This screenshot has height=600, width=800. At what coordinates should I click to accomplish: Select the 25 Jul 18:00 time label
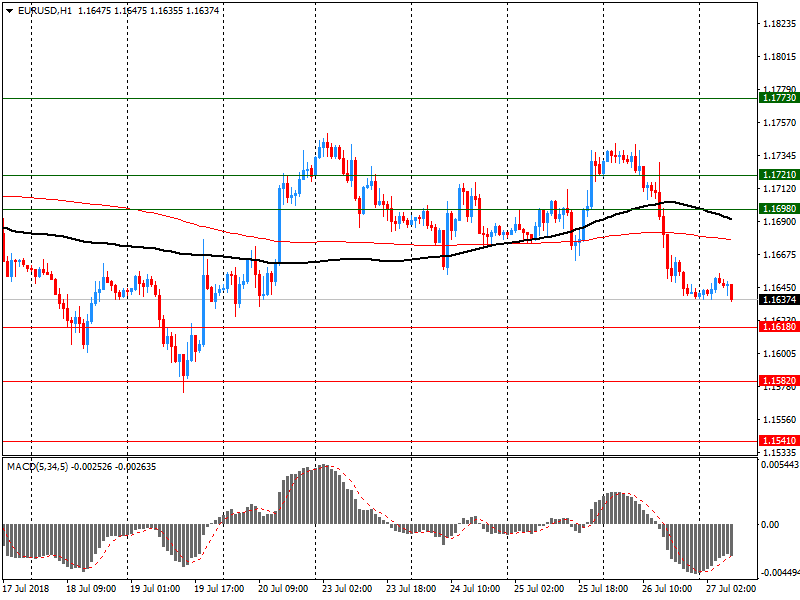603,589
